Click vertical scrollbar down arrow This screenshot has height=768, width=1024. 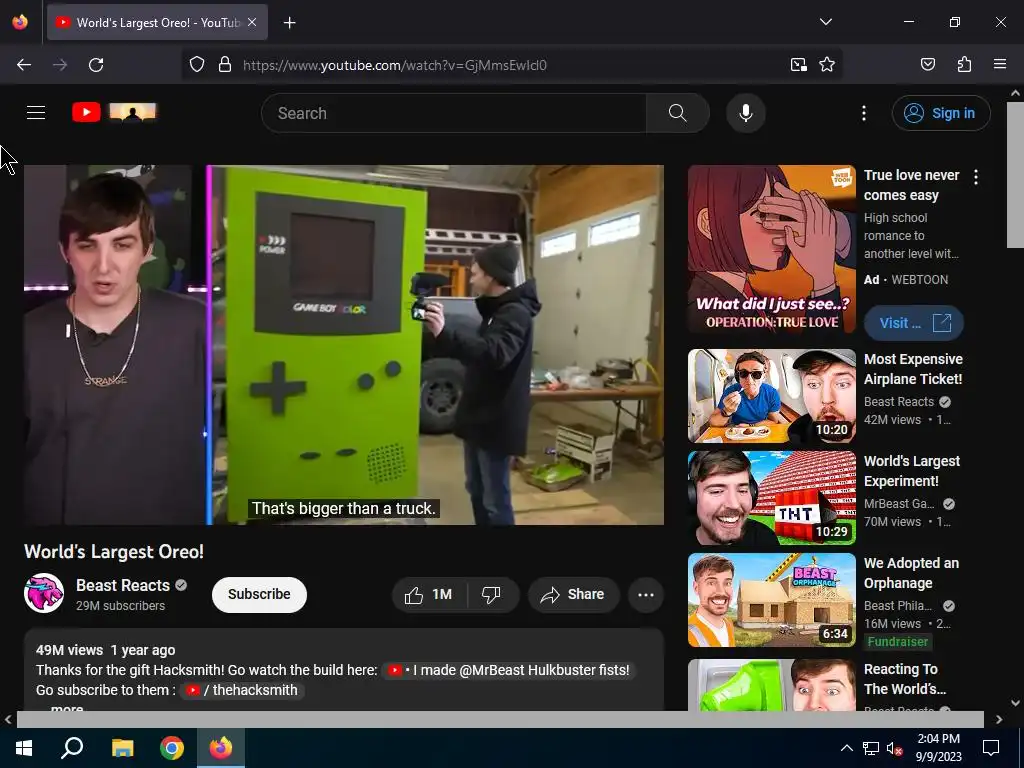pos(1015,703)
